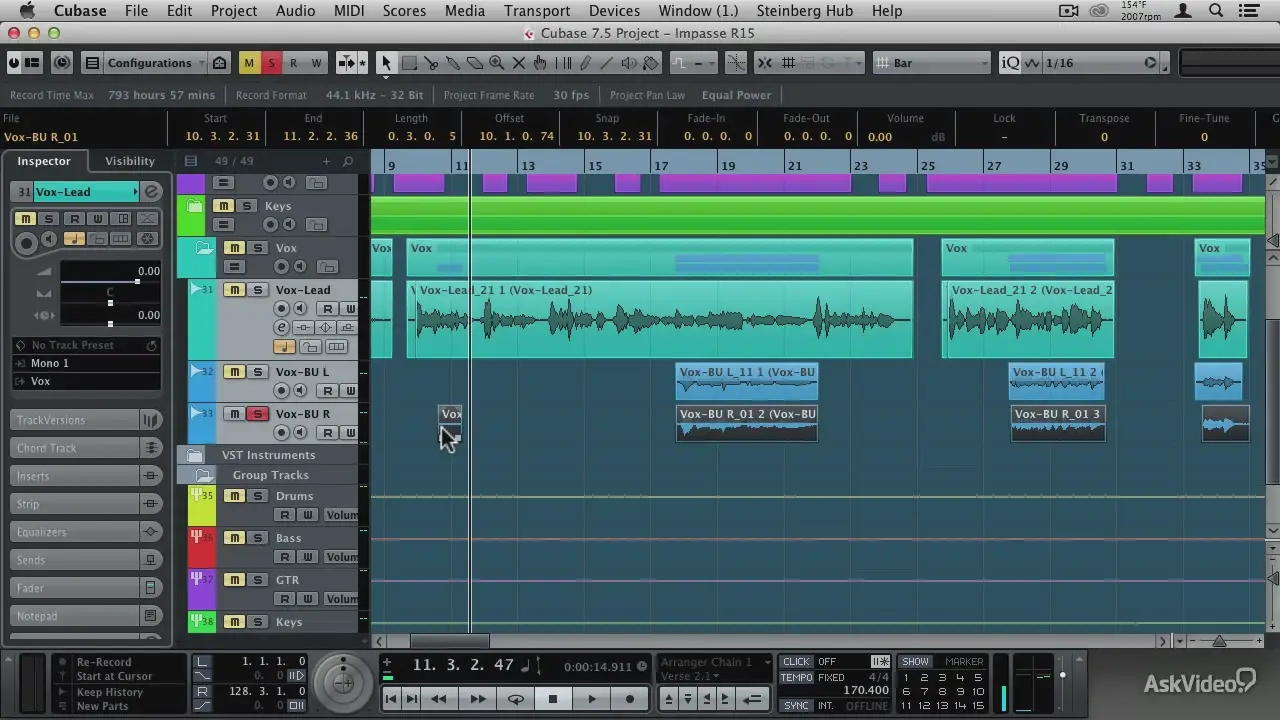This screenshot has width=1280, height=720.
Task: Select the Color paint bucket tool
Action: tap(651, 63)
